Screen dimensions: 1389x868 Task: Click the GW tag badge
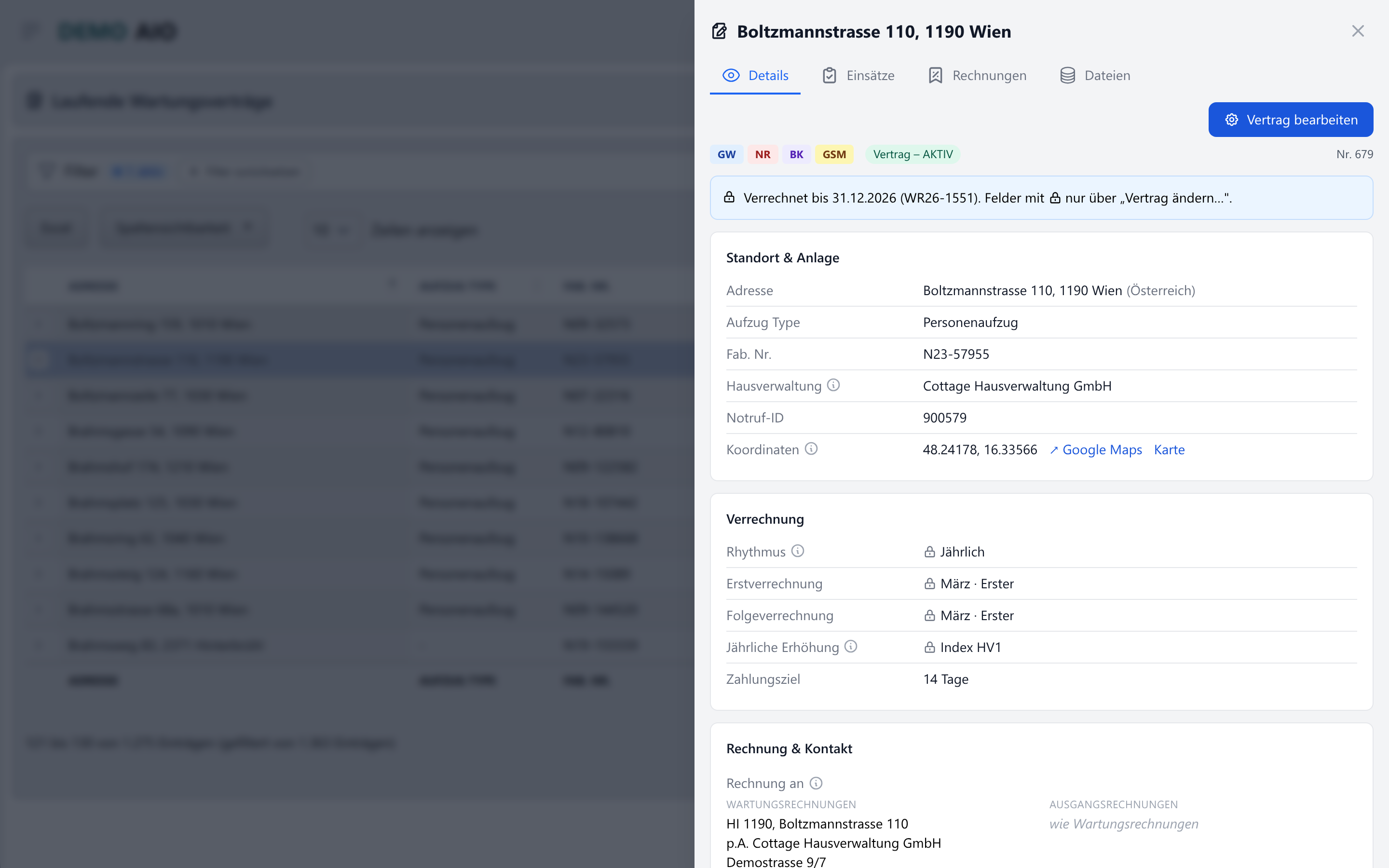[726, 154]
